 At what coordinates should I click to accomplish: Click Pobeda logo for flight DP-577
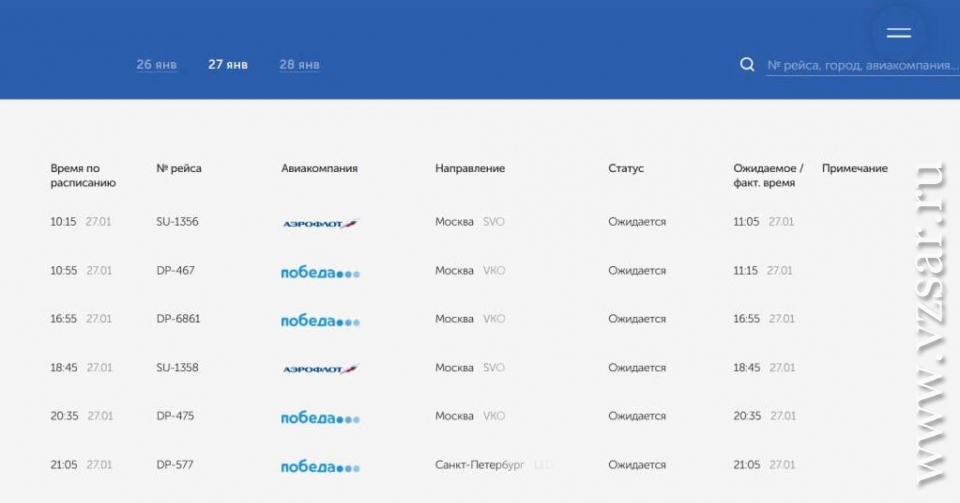click(x=320, y=466)
